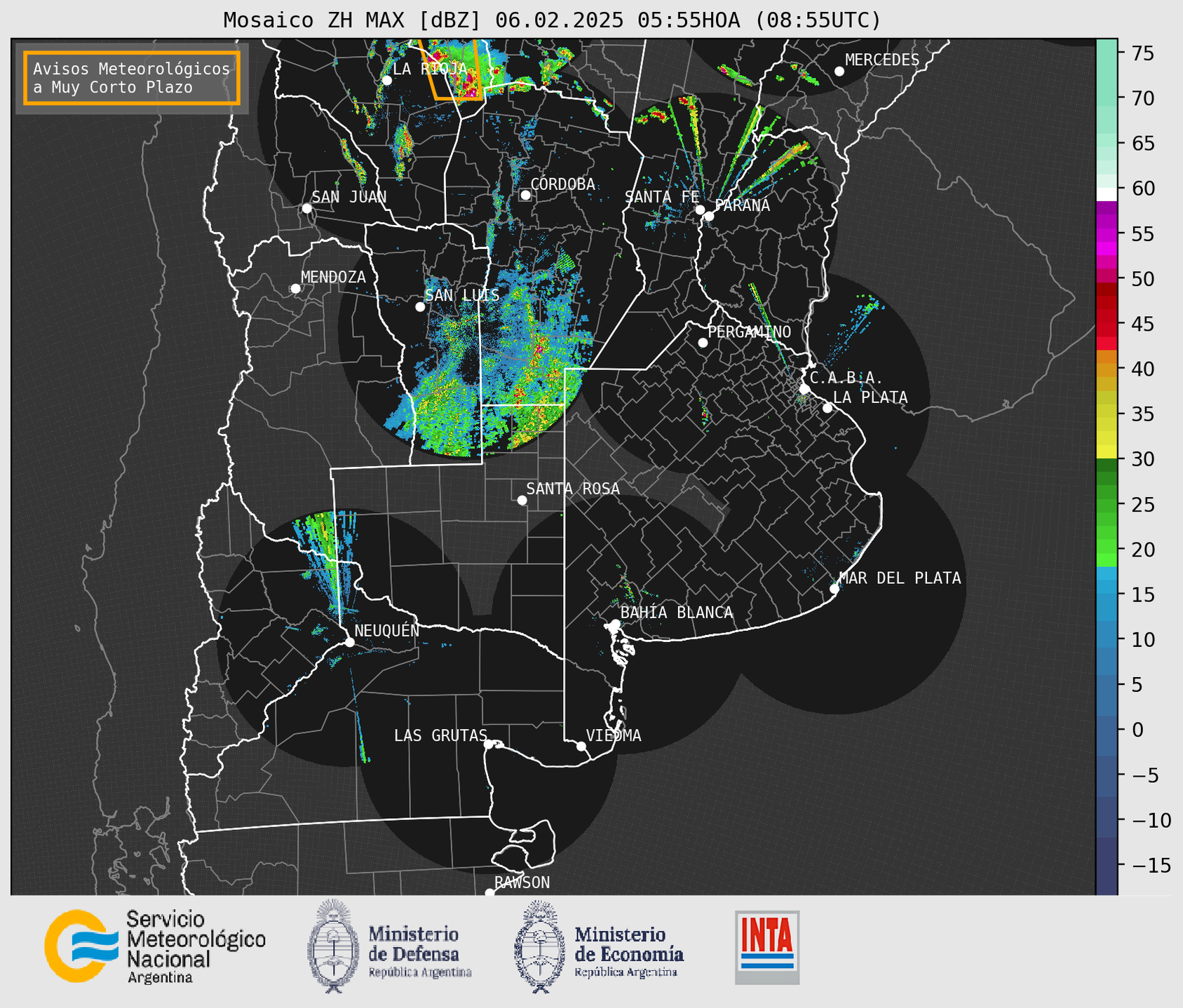Click the VIEDMA city marker dot

(581, 746)
